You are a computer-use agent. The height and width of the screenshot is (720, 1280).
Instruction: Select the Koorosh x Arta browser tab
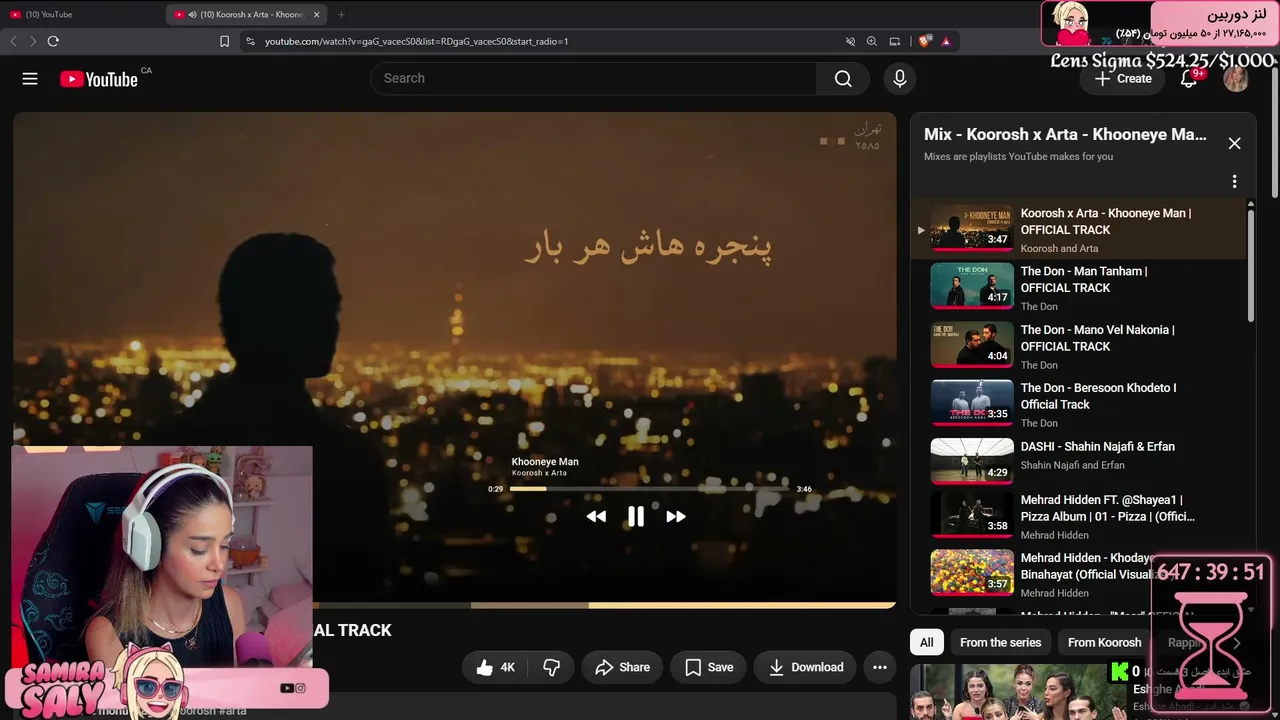(x=249, y=14)
